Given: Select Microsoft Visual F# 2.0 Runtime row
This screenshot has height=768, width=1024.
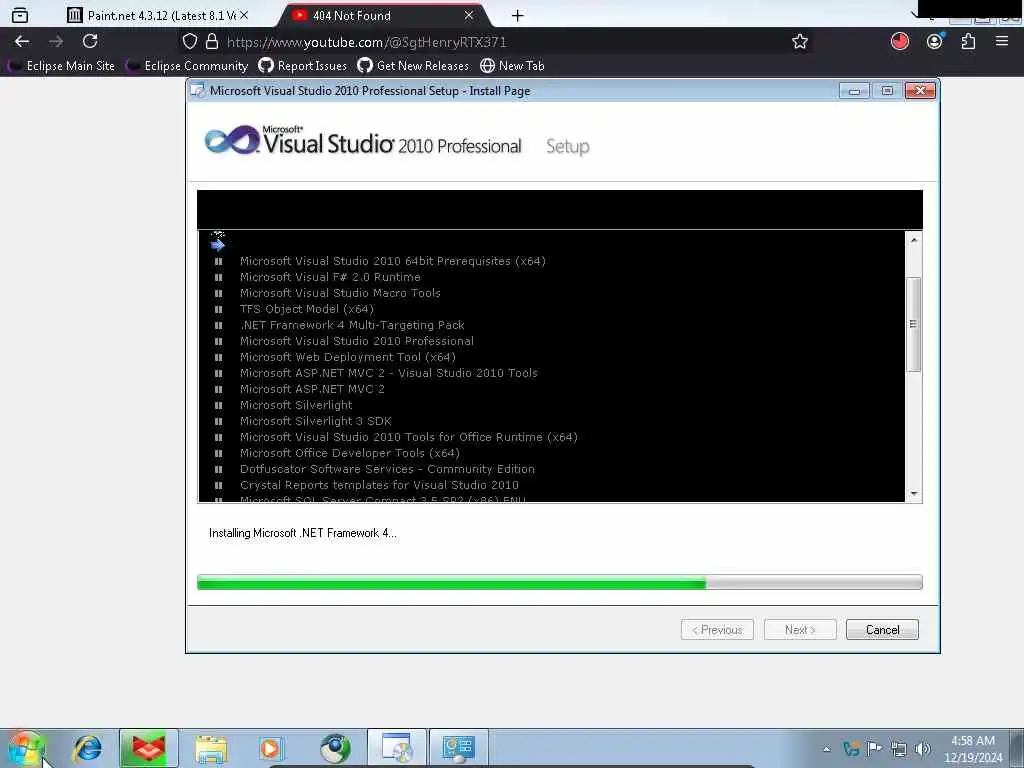Looking at the screenshot, I should click(x=330, y=277).
